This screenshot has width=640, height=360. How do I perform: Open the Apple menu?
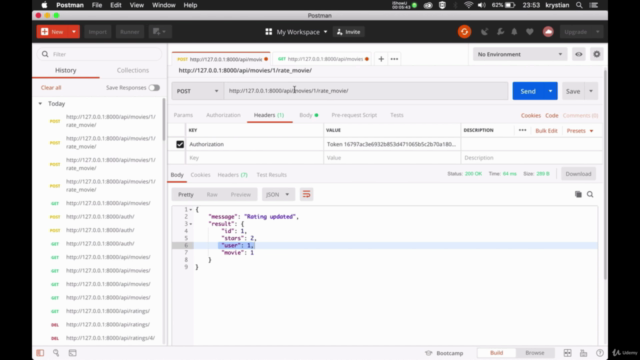click(44, 5)
